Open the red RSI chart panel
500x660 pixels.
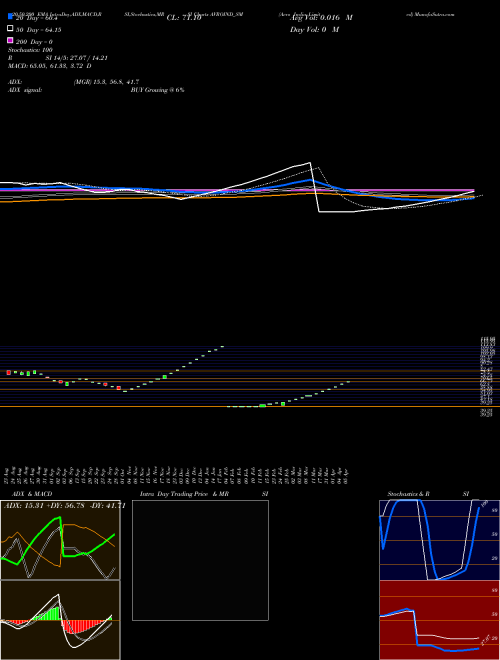[x=439, y=620]
